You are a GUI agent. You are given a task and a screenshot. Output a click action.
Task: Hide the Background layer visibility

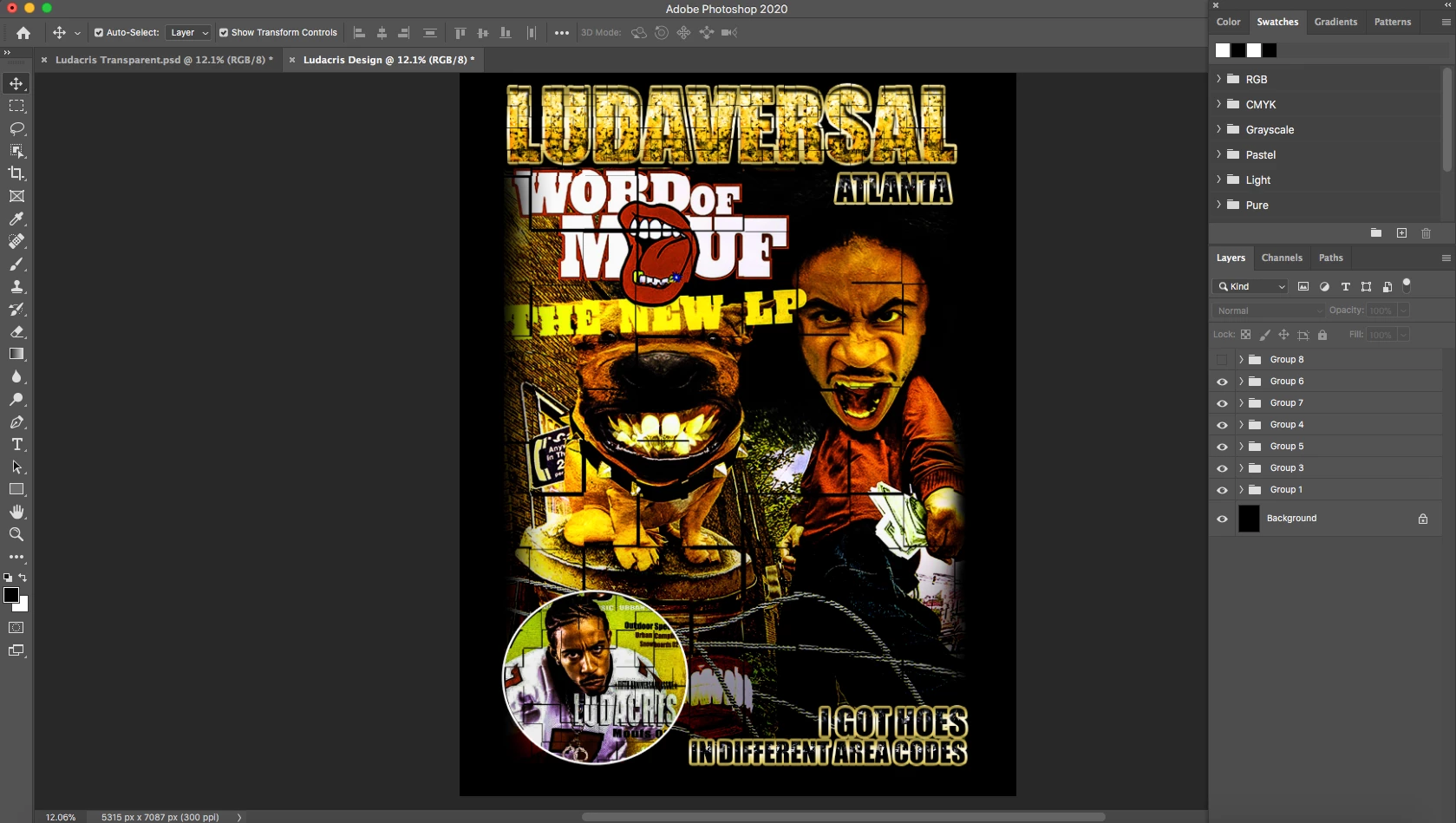pyautogui.click(x=1222, y=519)
